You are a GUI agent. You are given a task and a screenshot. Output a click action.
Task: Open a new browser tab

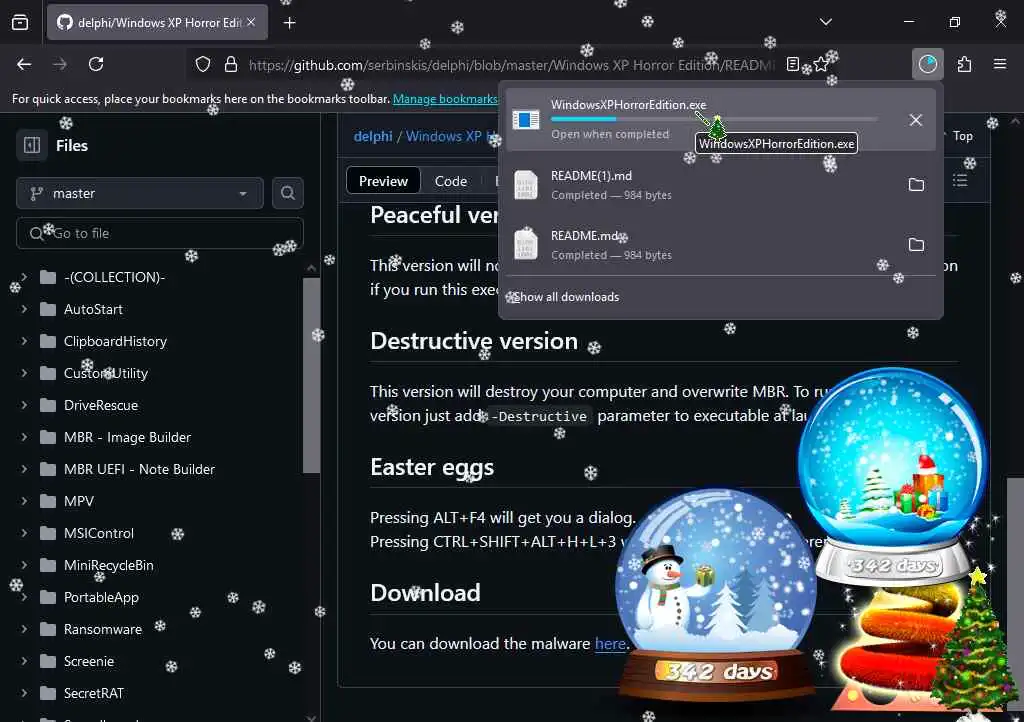point(289,23)
